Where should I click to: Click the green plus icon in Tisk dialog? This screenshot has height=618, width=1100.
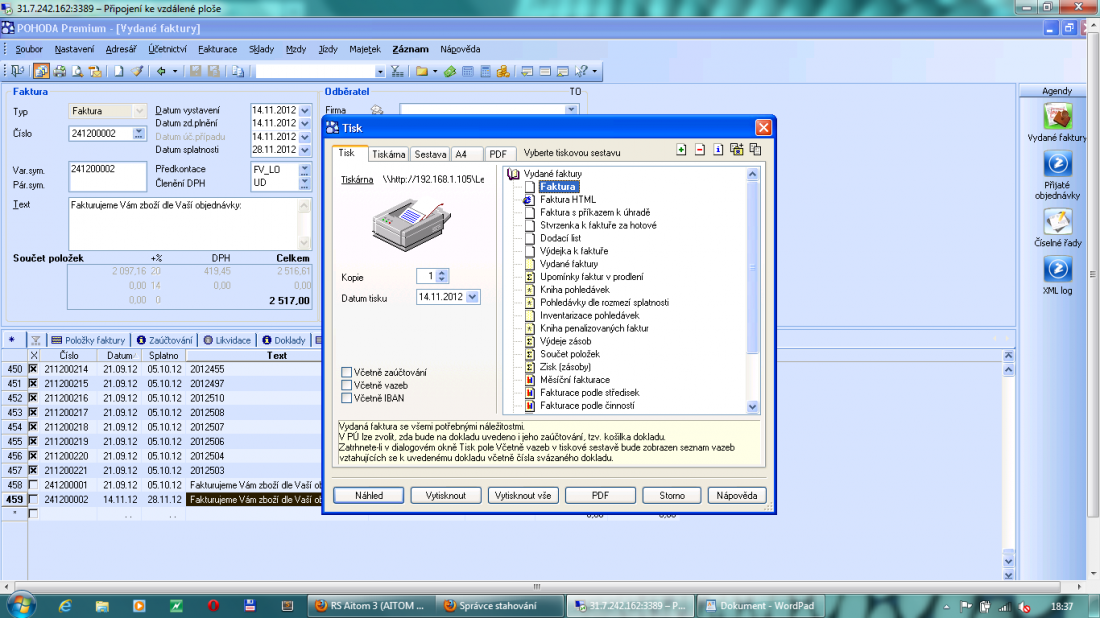(681, 150)
